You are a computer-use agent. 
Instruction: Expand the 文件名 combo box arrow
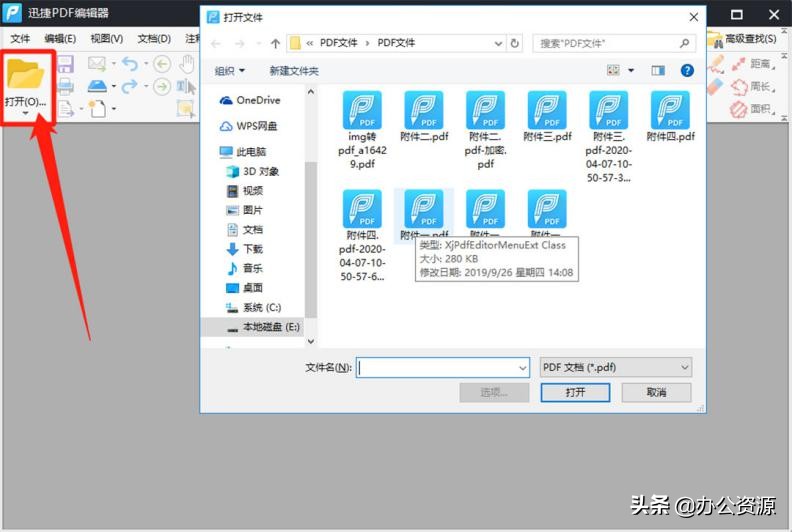[x=522, y=368]
